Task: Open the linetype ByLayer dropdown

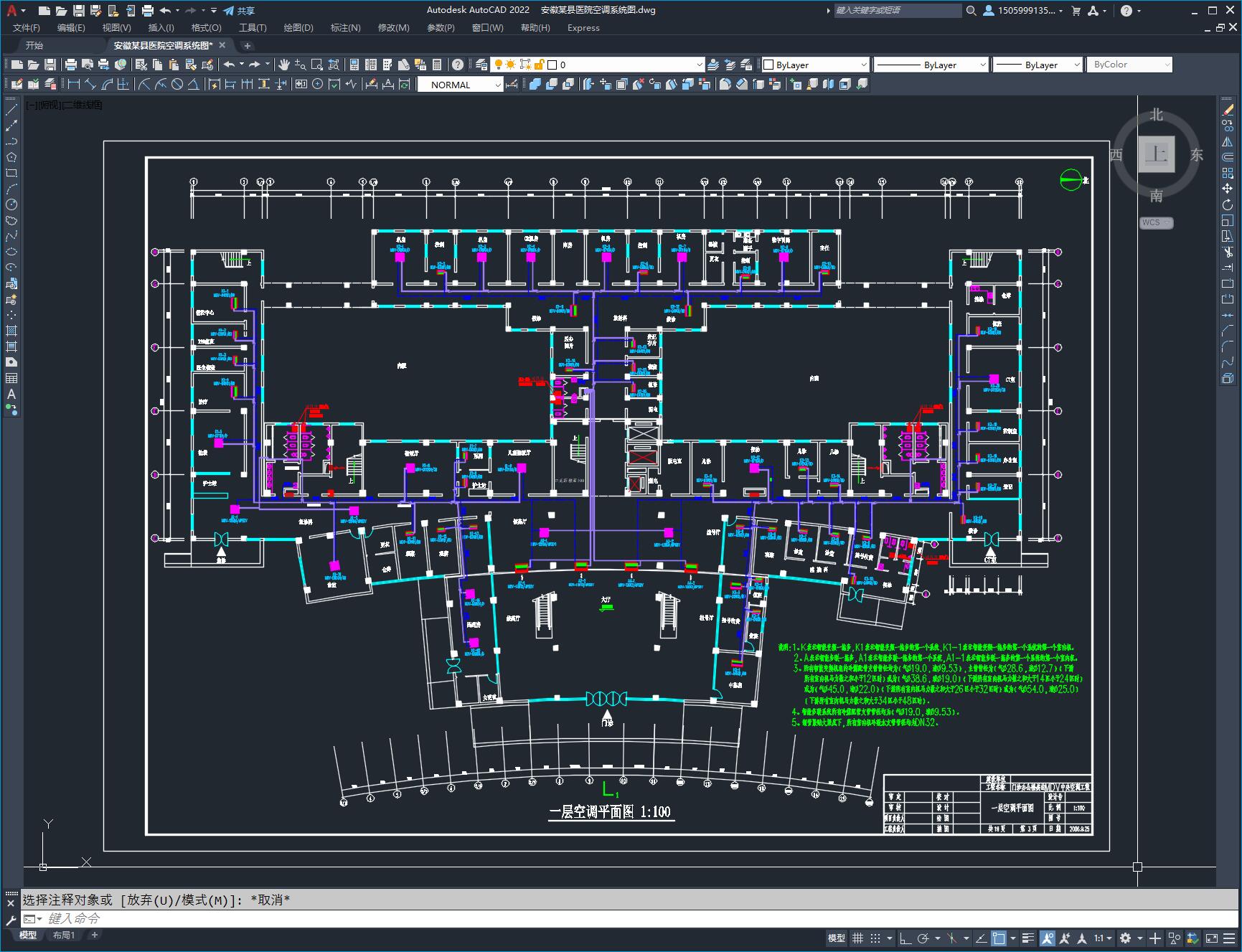Action: coord(931,65)
